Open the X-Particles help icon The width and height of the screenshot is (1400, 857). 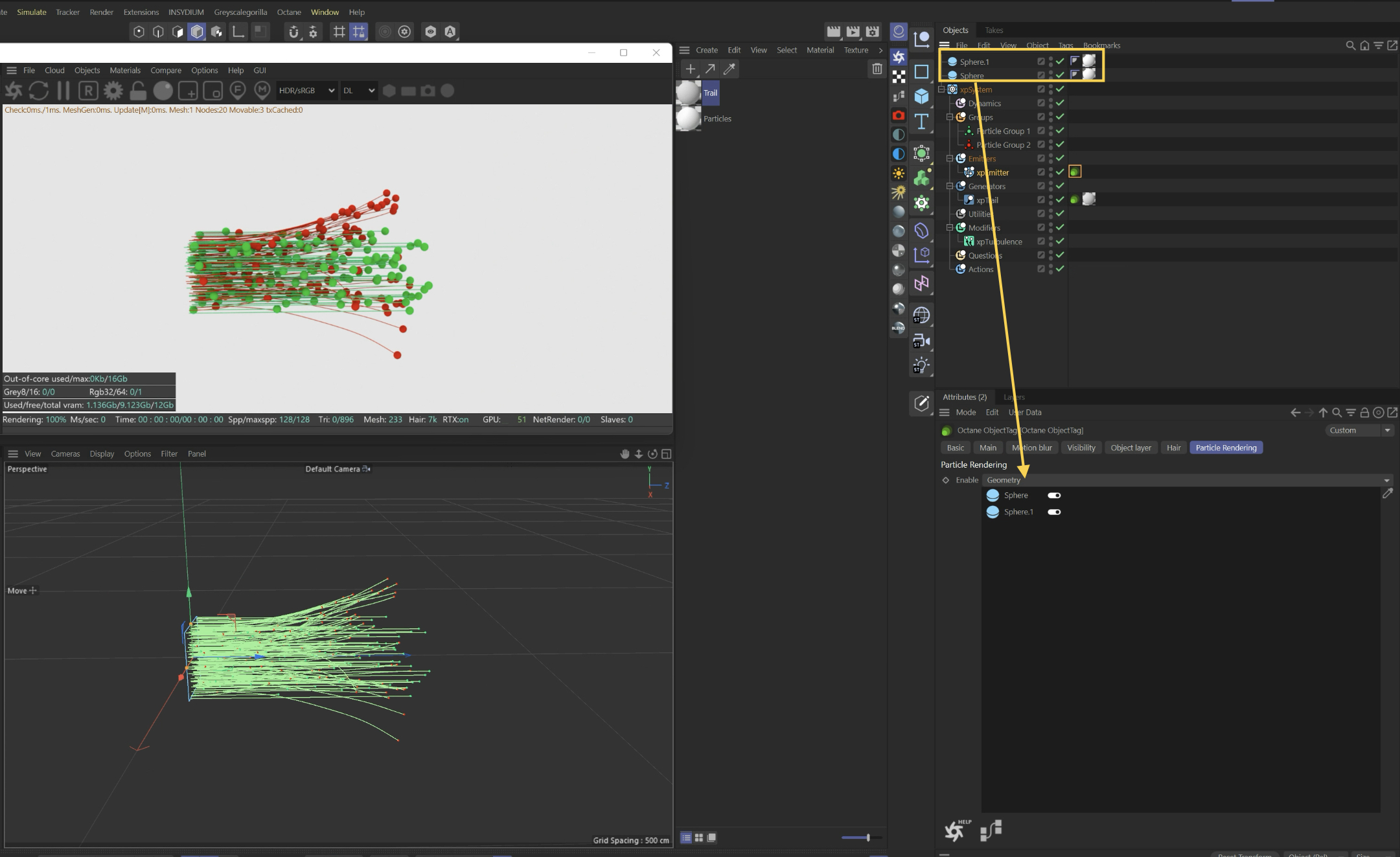956,830
